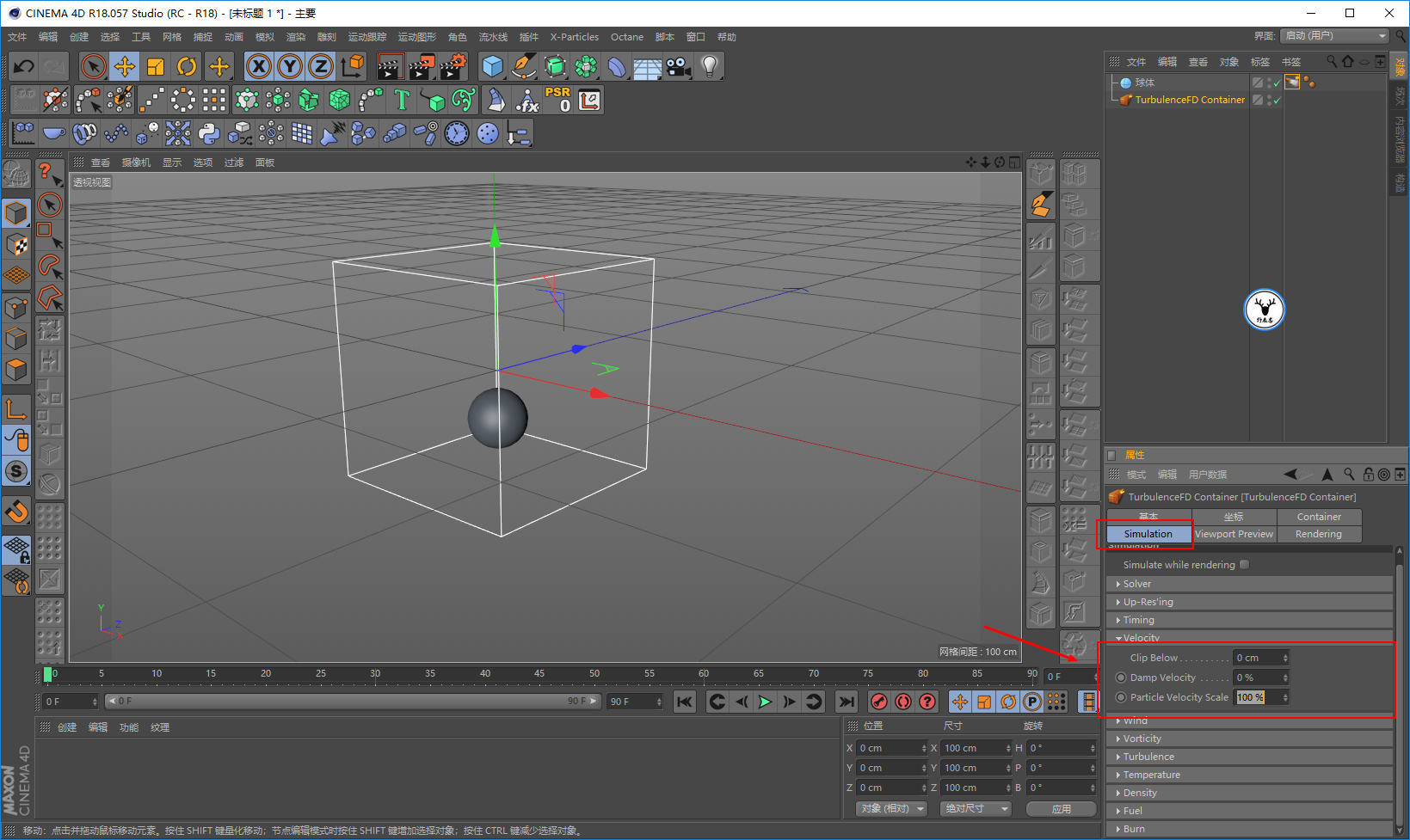Add a Cube primitive from toolbar
This screenshot has height=840, width=1410.
coord(492,66)
